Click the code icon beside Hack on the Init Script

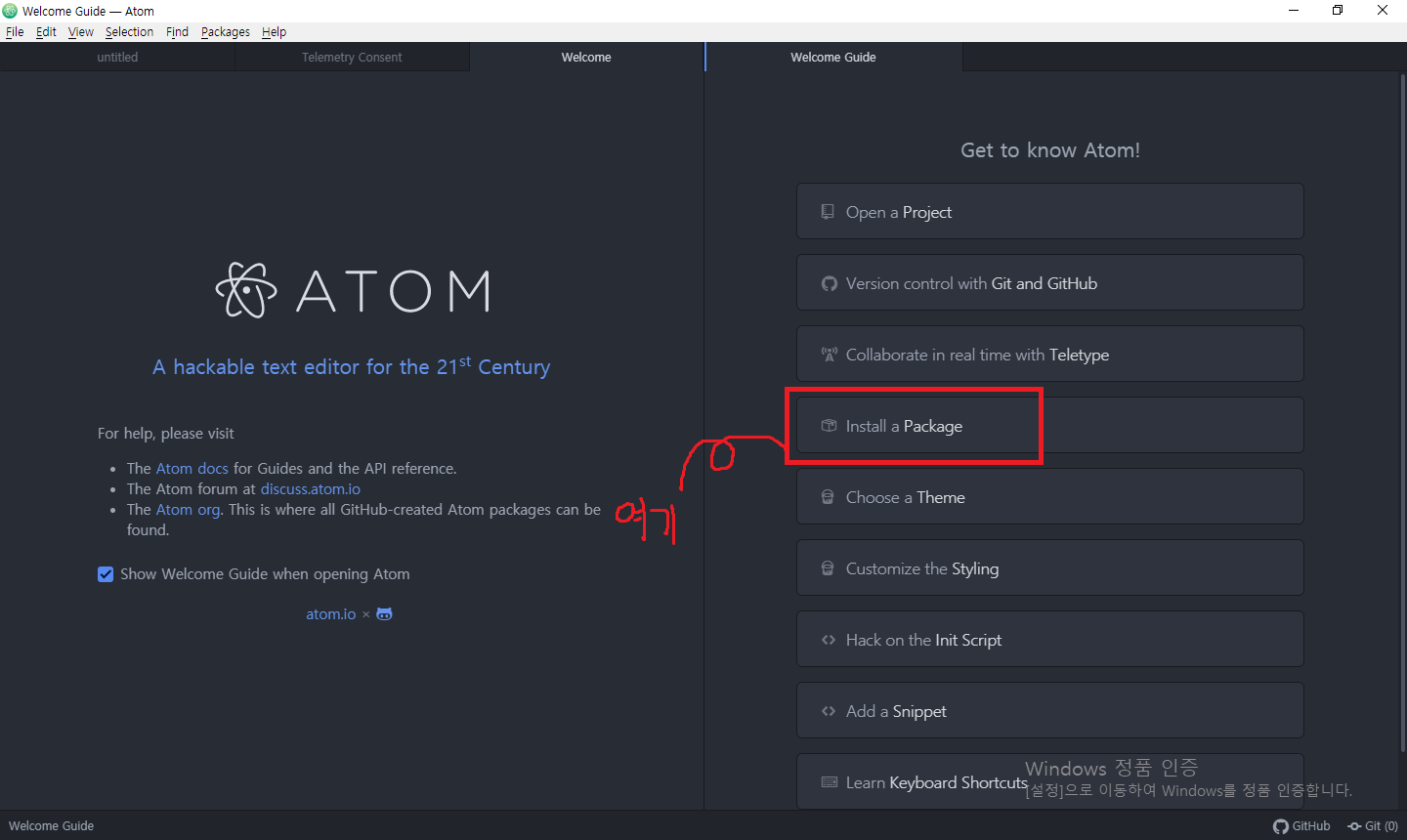[829, 640]
